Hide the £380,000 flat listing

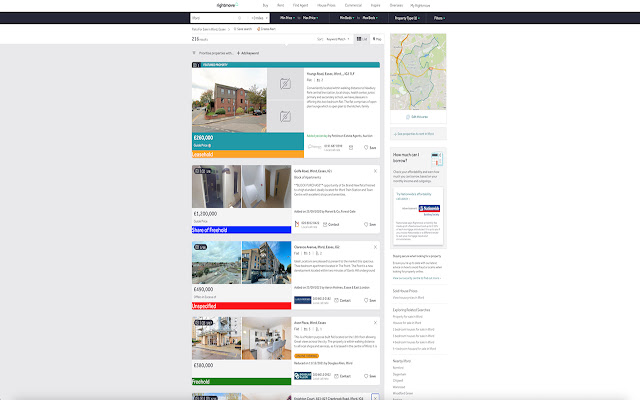click(375, 323)
